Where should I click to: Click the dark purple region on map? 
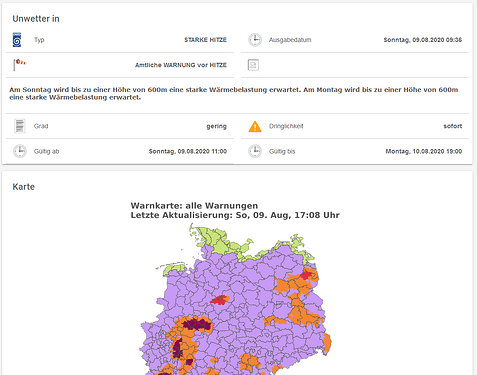point(197,325)
